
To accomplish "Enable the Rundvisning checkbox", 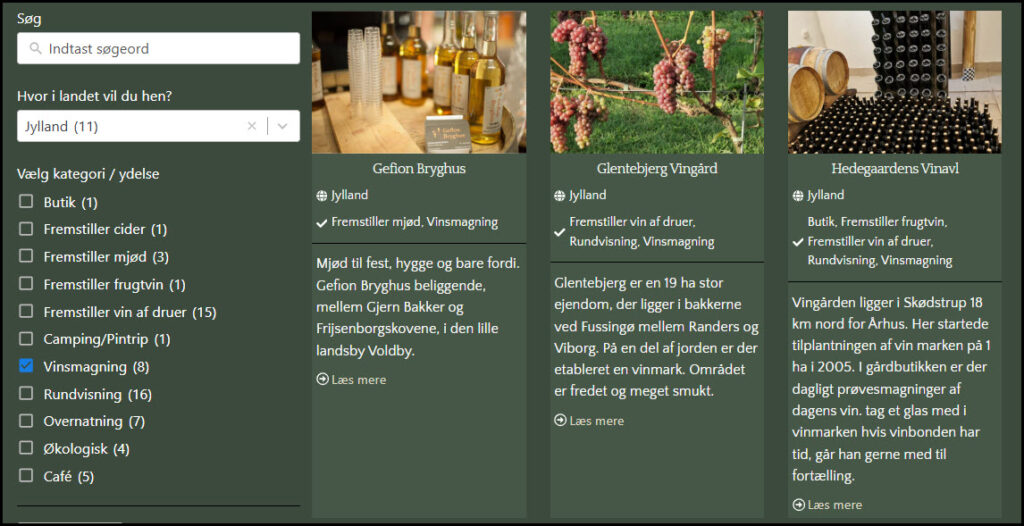I will click(x=26, y=393).
